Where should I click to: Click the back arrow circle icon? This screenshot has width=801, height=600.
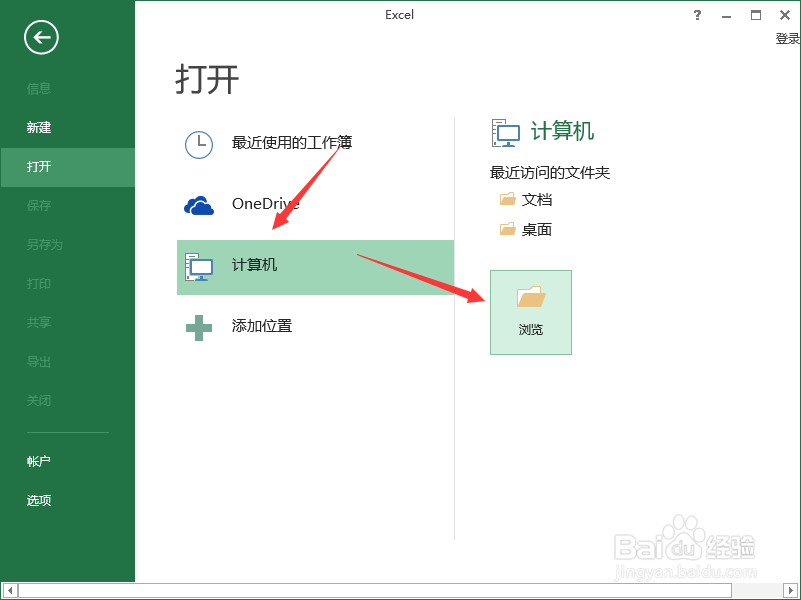point(40,37)
